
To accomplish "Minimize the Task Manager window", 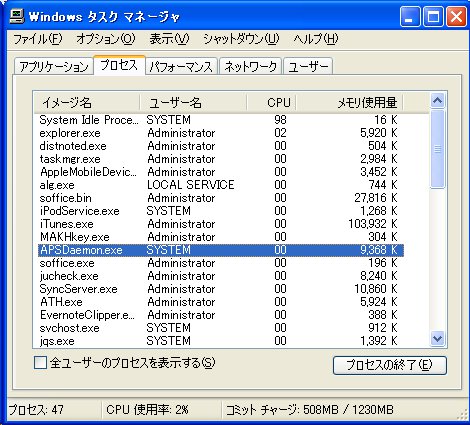I will coord(410,16).
